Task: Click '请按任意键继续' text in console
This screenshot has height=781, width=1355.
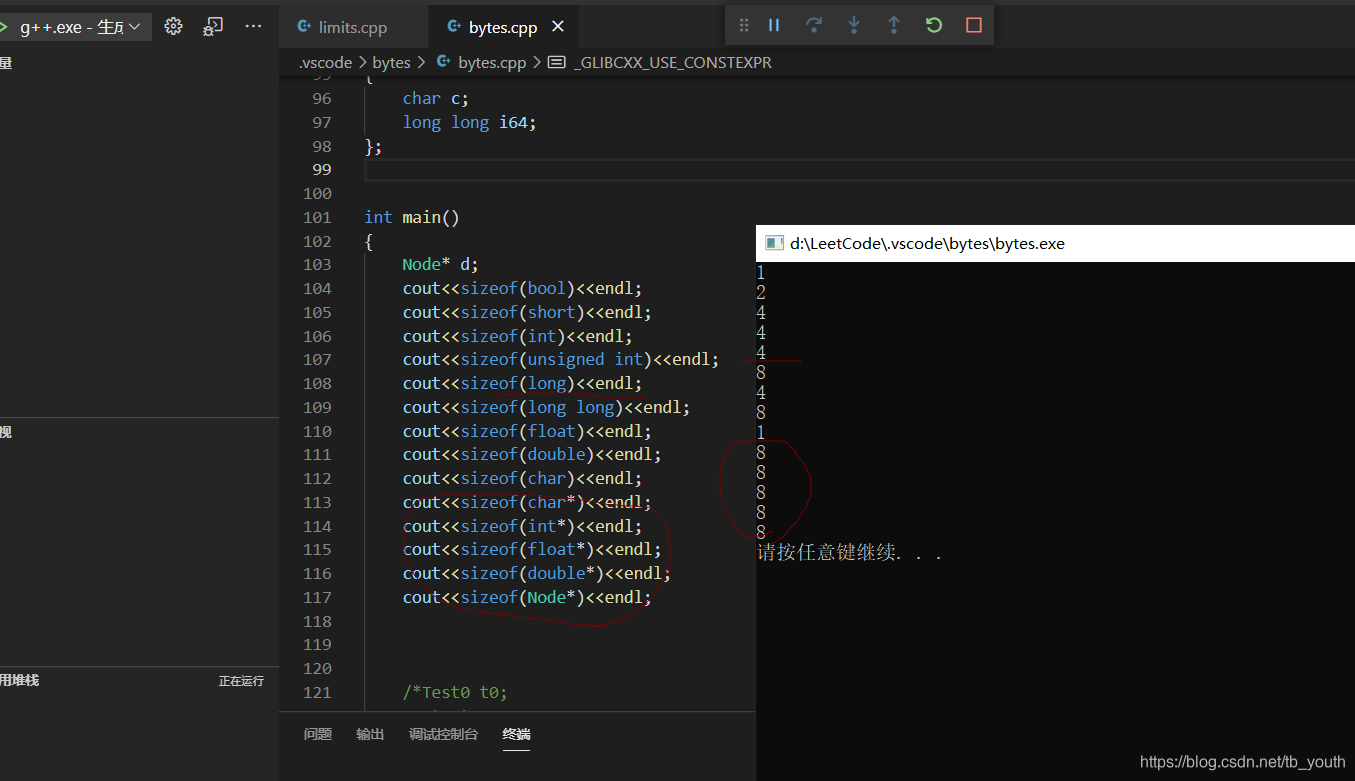Action: [827, 552]
